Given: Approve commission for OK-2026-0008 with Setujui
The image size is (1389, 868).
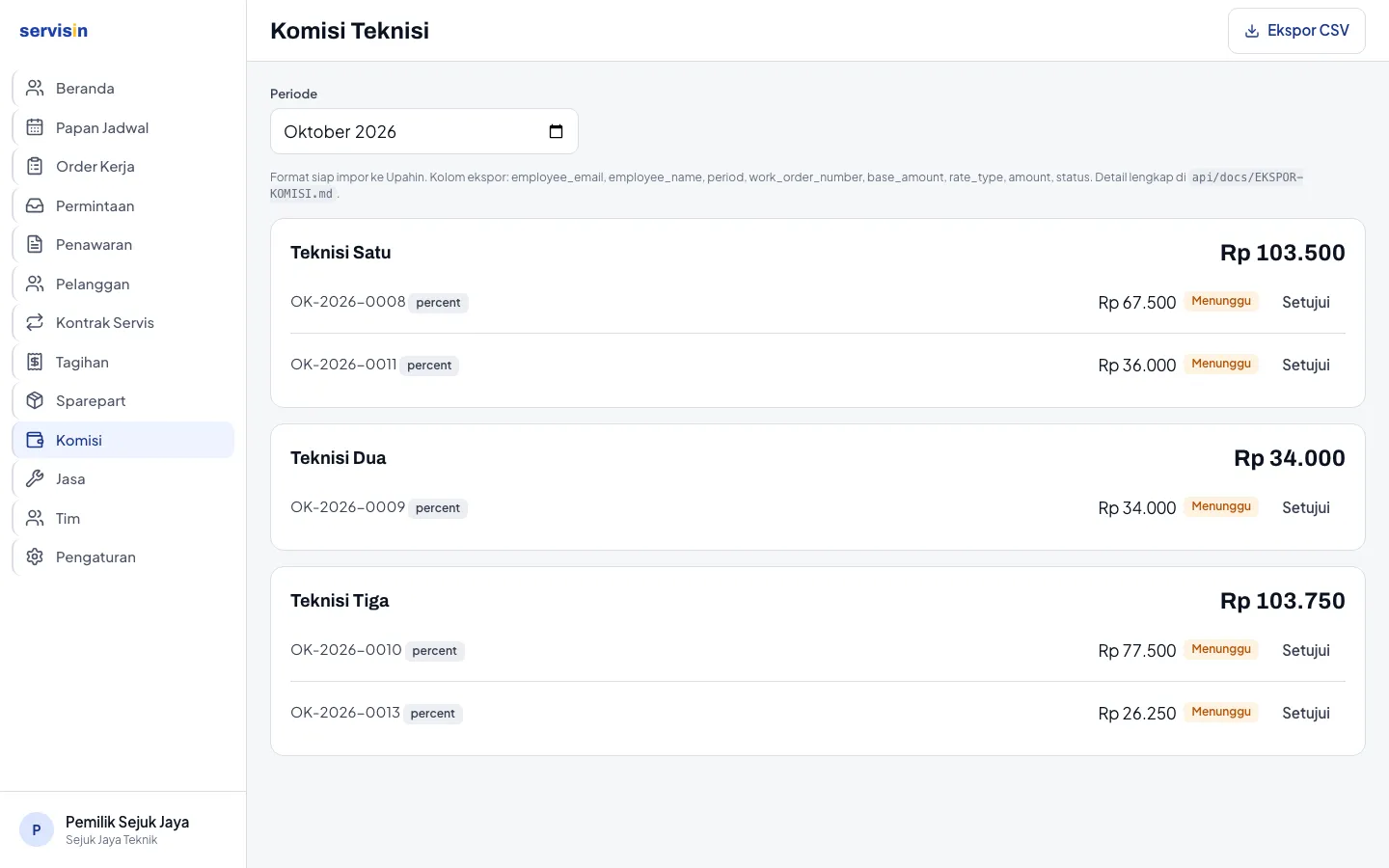Looking at the screenshot, I should [x=1306, y=302].
